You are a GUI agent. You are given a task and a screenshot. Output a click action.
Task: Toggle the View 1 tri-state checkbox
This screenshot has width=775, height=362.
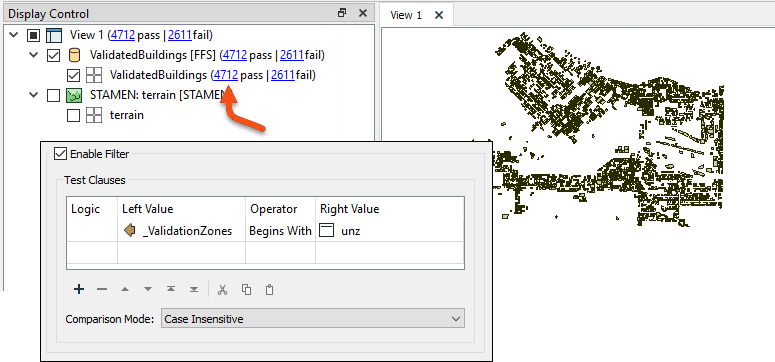[33, 35]
